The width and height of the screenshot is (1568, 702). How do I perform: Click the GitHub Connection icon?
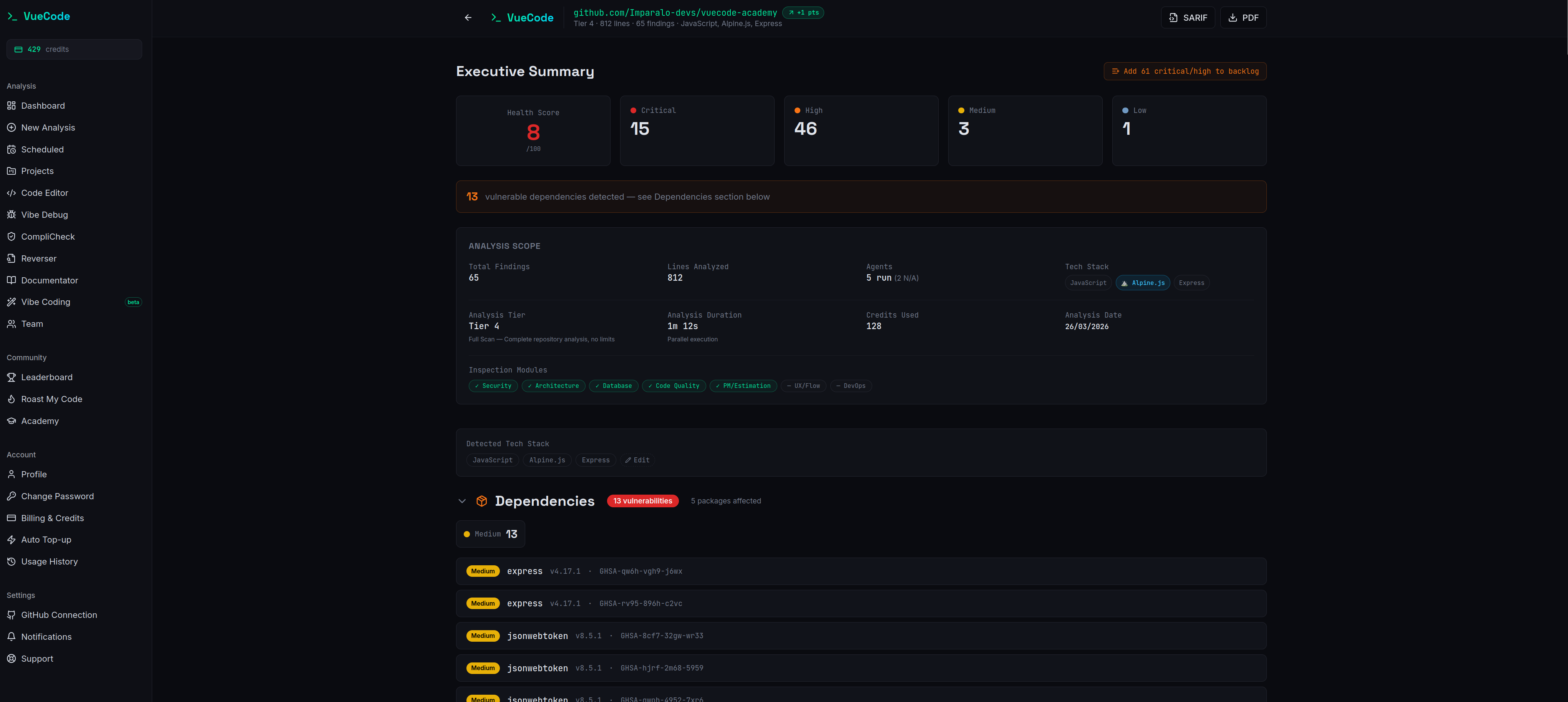point(11,615)
